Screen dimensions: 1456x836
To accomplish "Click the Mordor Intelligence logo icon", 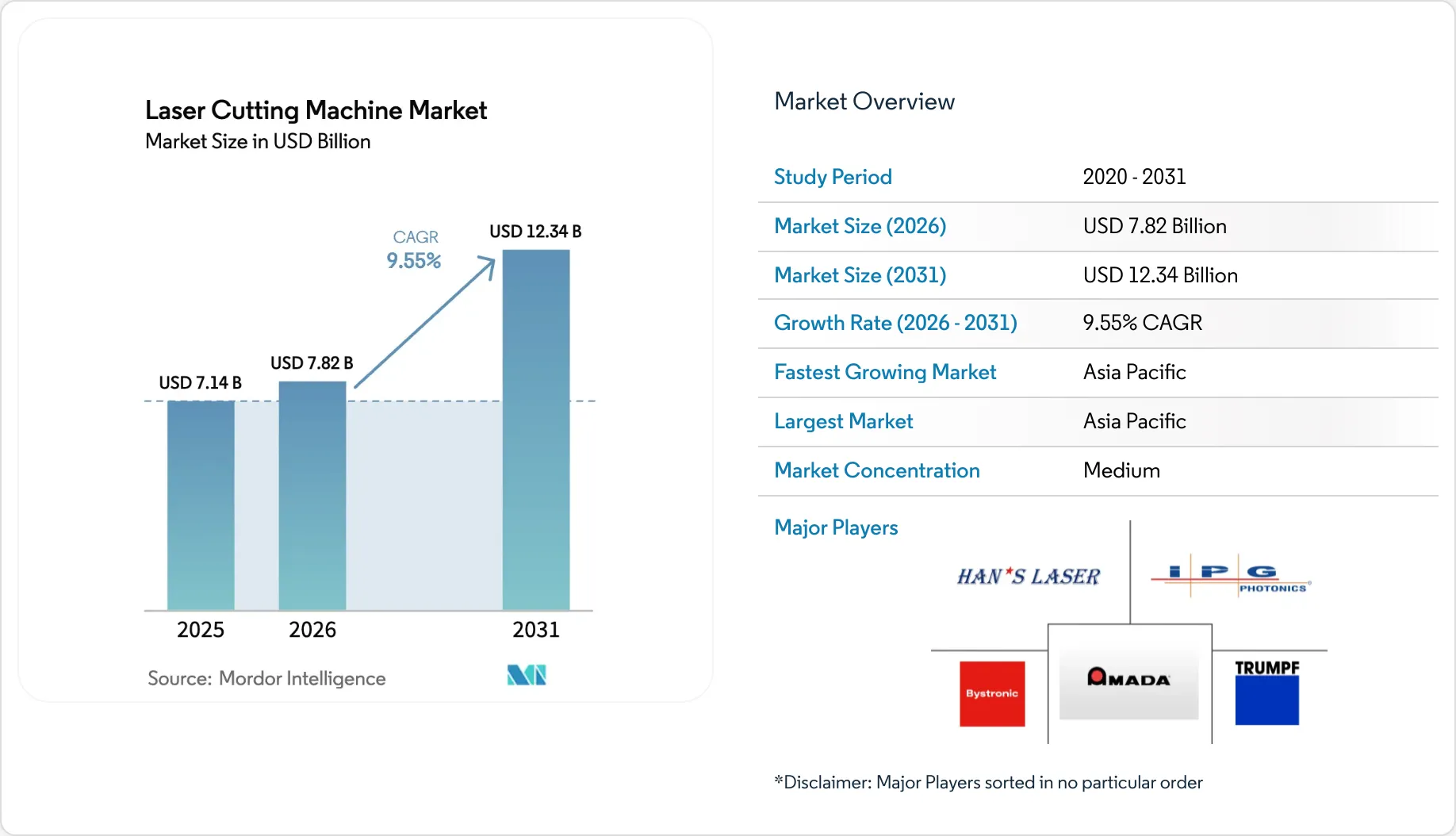I will [527, 675].
